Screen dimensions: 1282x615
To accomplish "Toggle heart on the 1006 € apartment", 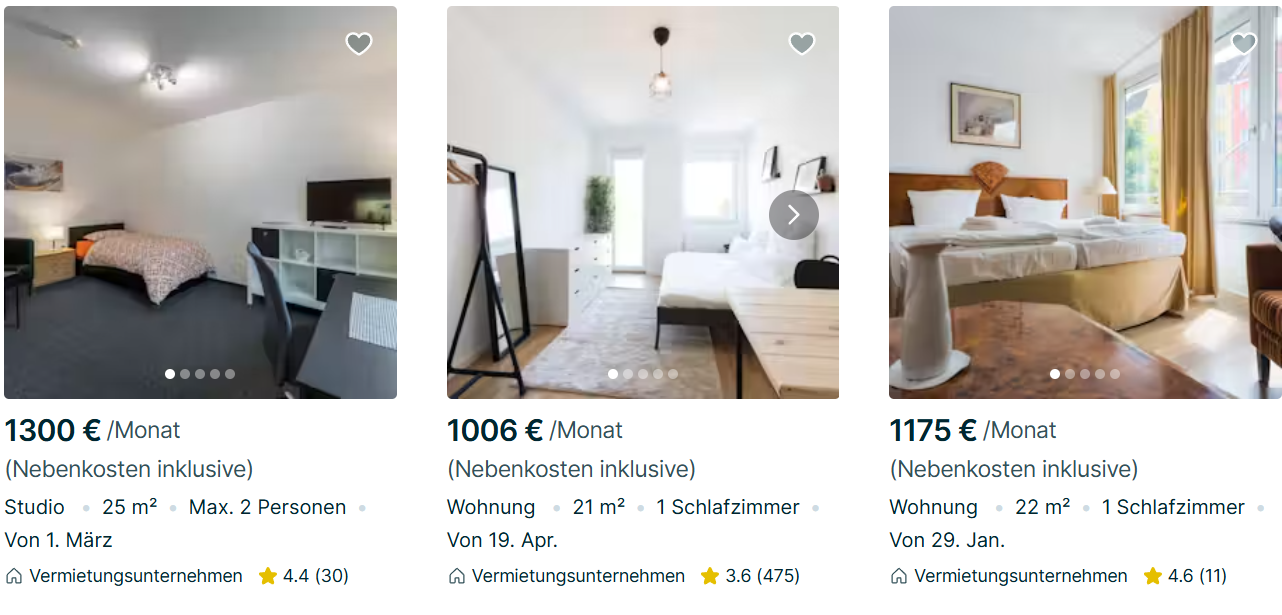I will click(801, 43).
